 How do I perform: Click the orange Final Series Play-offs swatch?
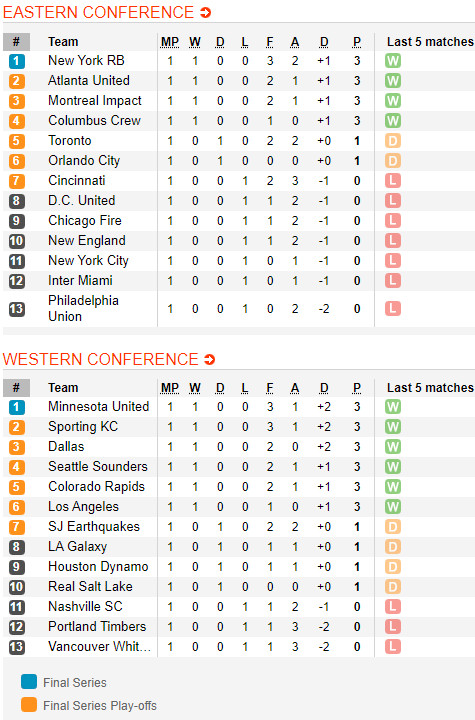[29, 705]
